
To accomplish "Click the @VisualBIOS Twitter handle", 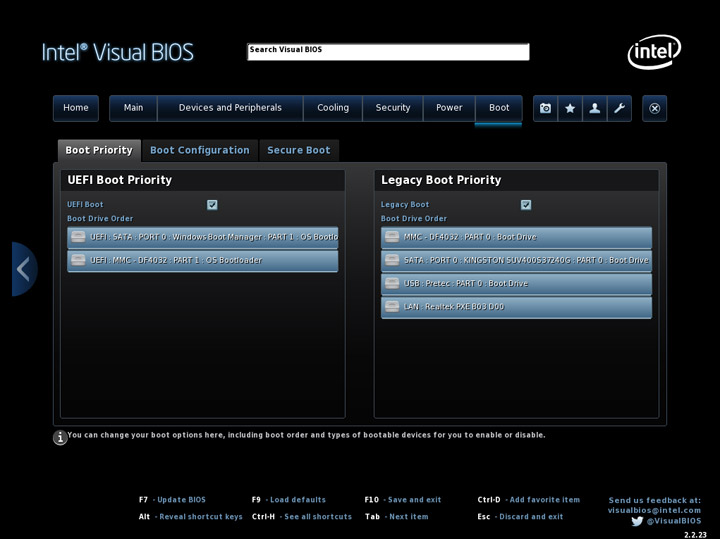I will click(674, 521).
